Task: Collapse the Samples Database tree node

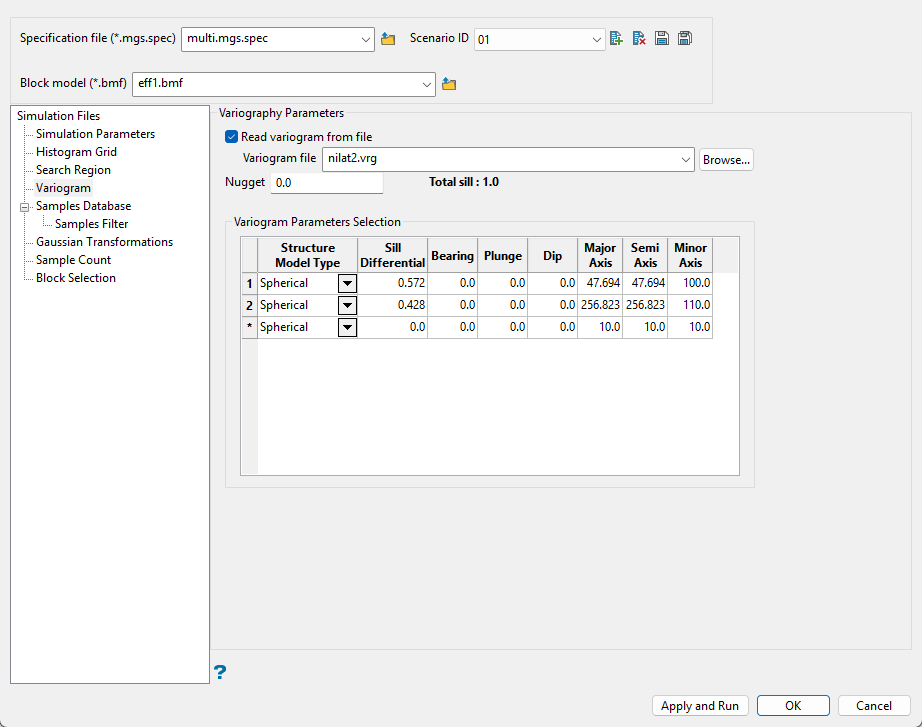Action: [x=24, y=206]
